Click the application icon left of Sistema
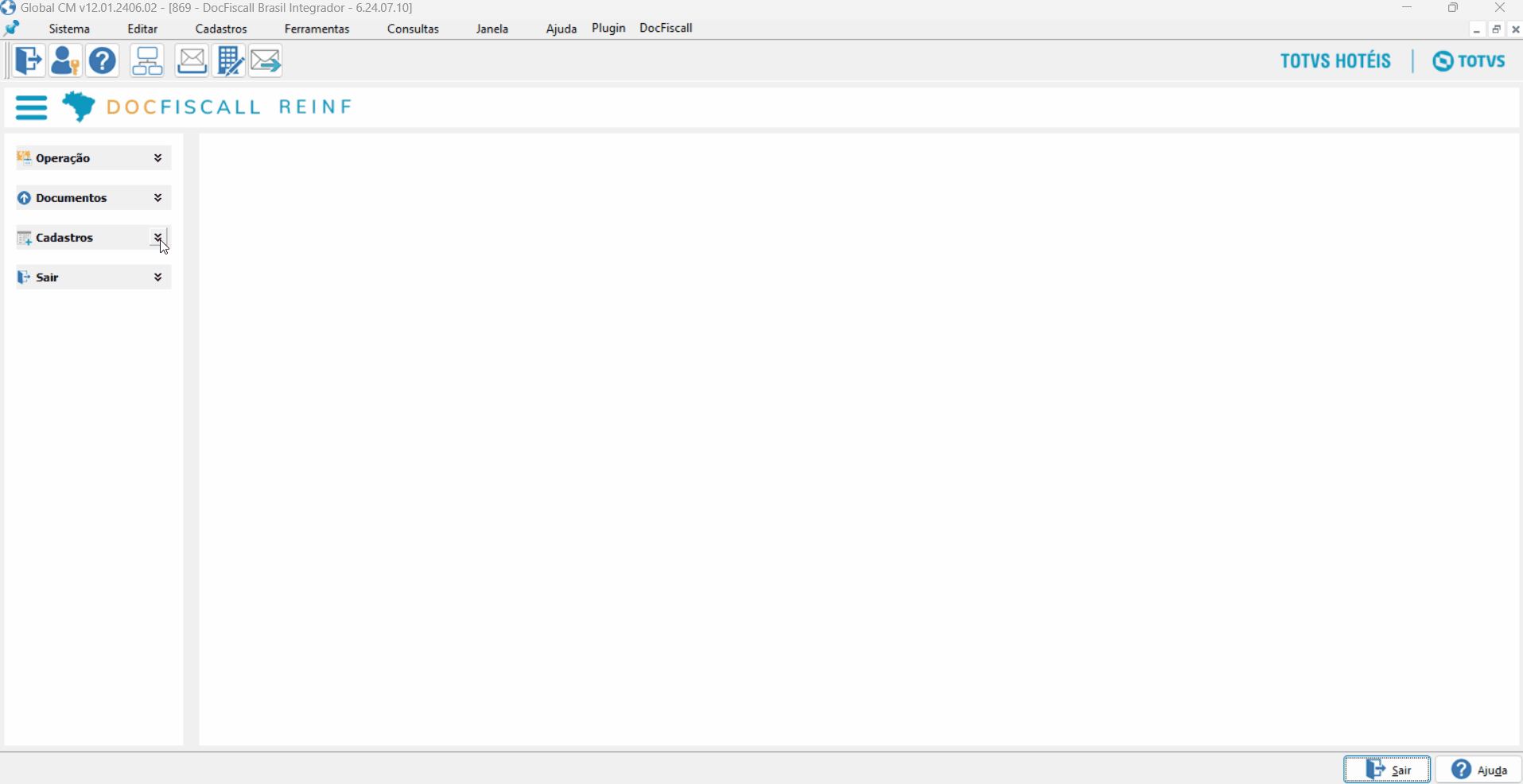The image size is (1523, 784). [x=12, y=29]
